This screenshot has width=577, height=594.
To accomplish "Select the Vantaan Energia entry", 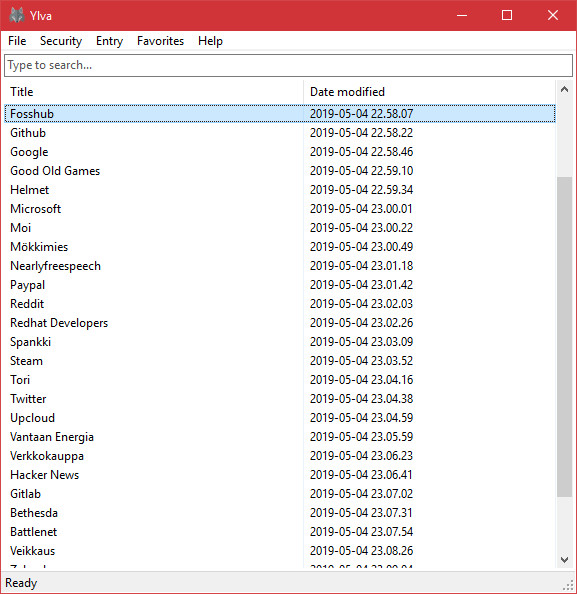I will click(x=280, y=437).
